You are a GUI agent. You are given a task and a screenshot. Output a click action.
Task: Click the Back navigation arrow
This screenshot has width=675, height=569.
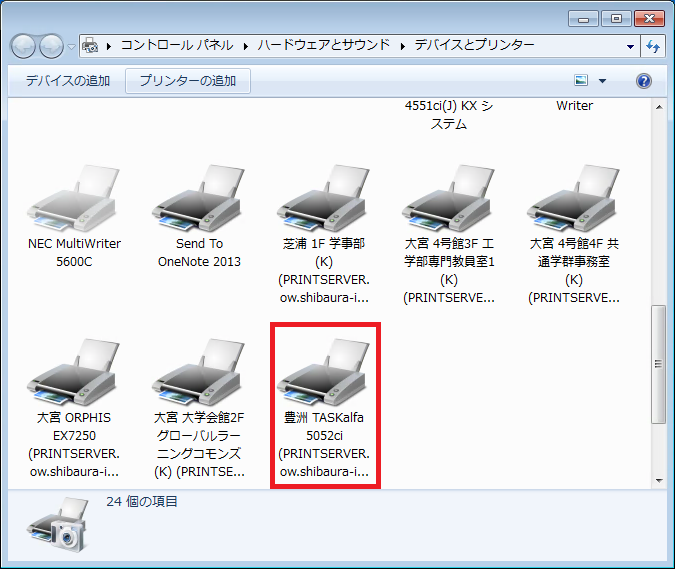[x=24, y=46]
